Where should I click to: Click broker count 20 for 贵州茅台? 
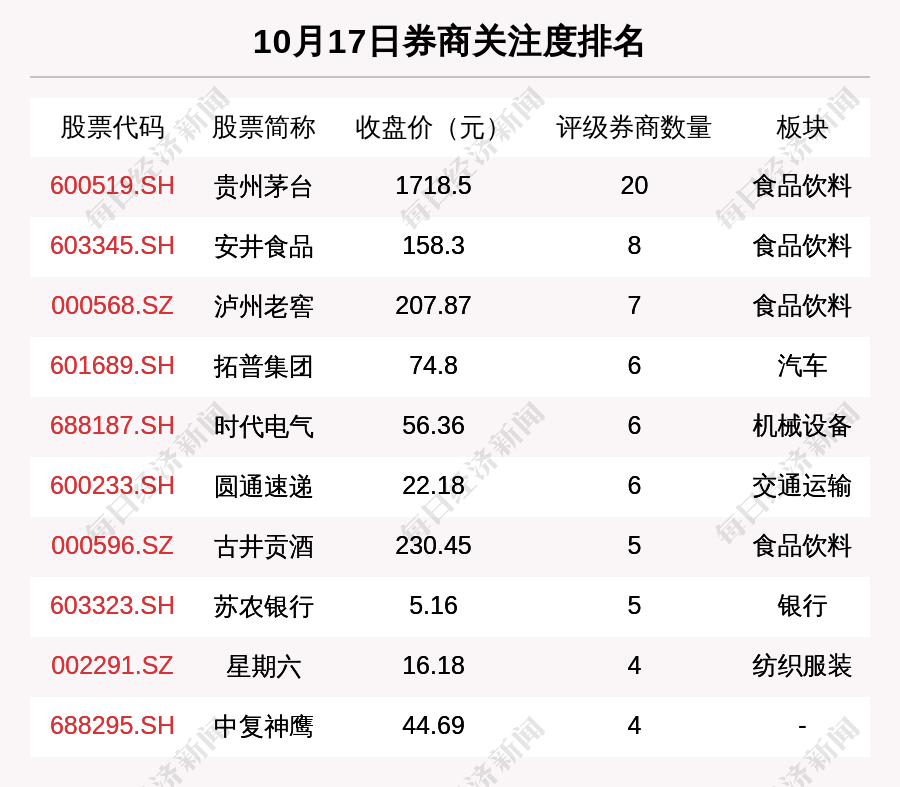[x=634, y=186]
